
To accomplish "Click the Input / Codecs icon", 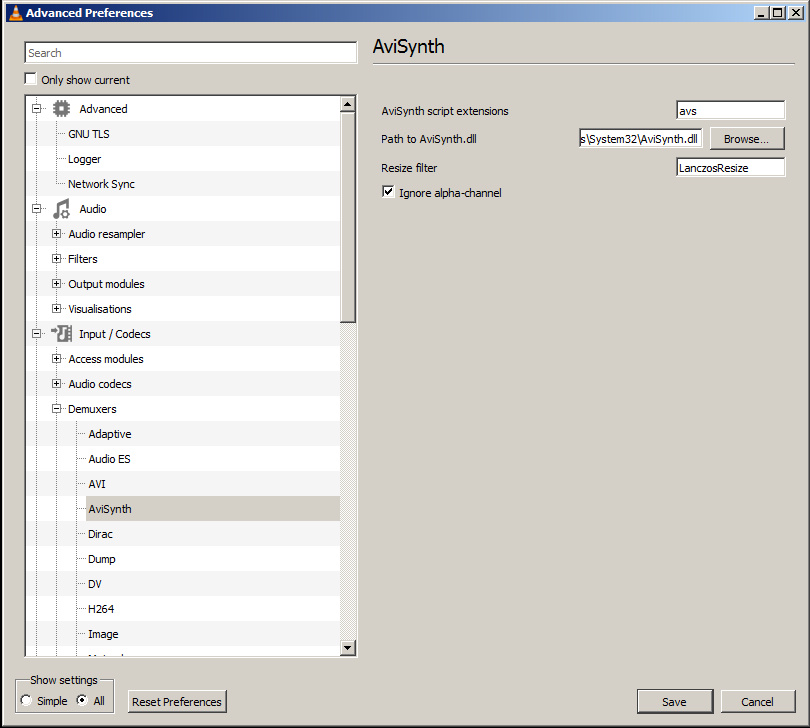I will [x=61, y=334].
